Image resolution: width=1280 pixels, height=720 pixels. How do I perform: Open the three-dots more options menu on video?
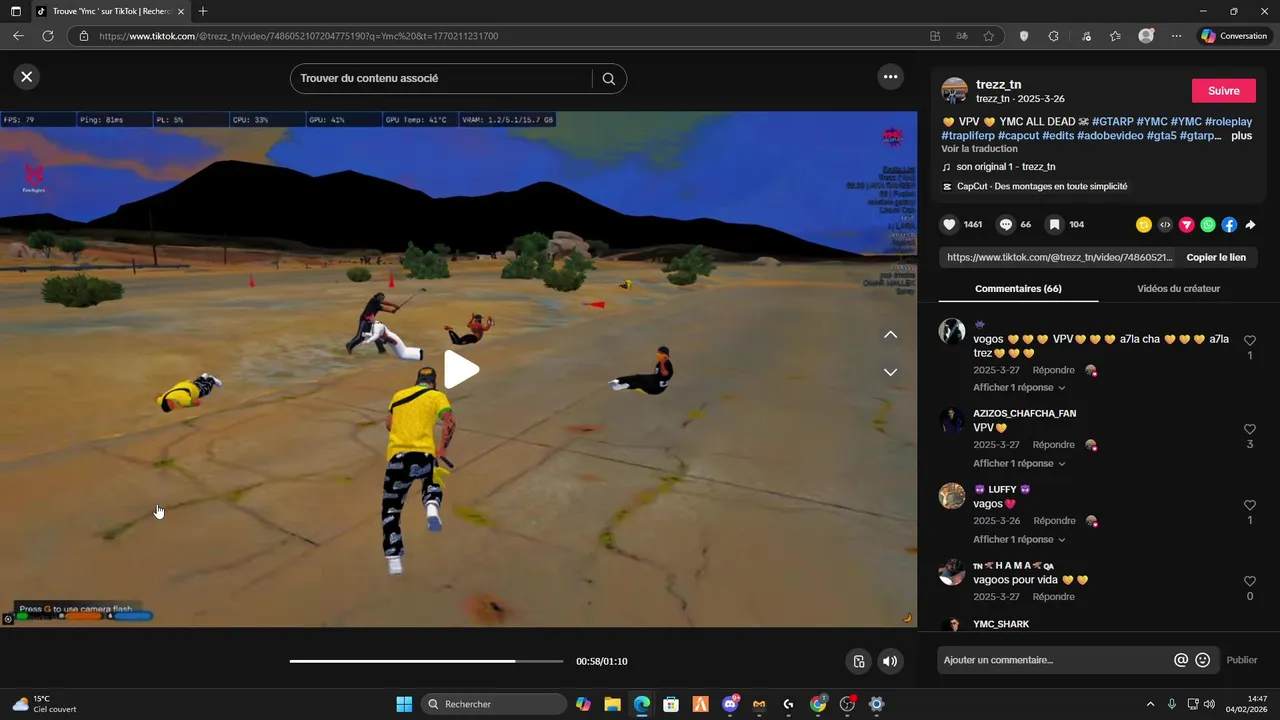click(x=890, y=77)
